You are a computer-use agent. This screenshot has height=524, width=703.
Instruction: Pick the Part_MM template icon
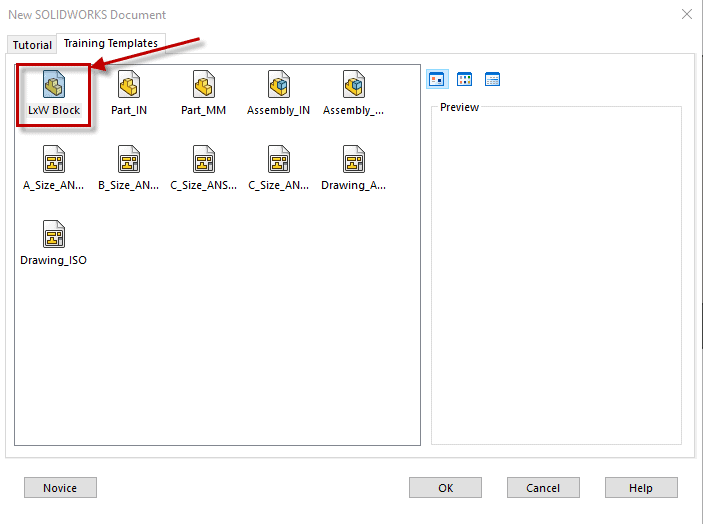[204, 84]
